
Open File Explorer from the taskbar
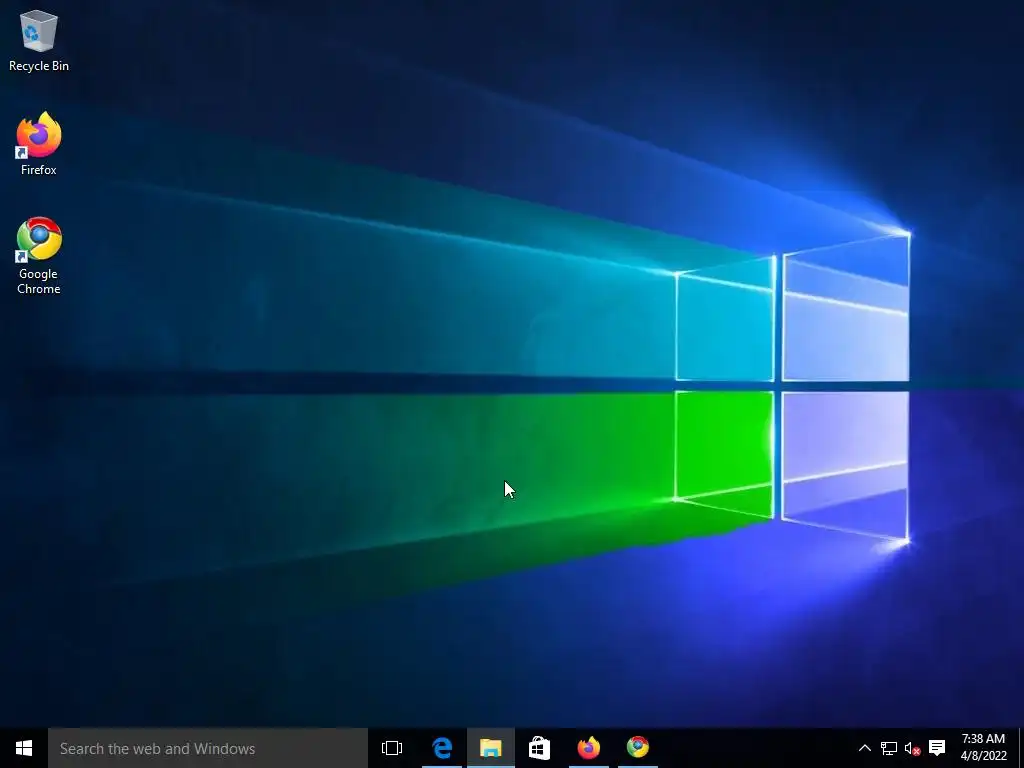click(x=491, y=748)
